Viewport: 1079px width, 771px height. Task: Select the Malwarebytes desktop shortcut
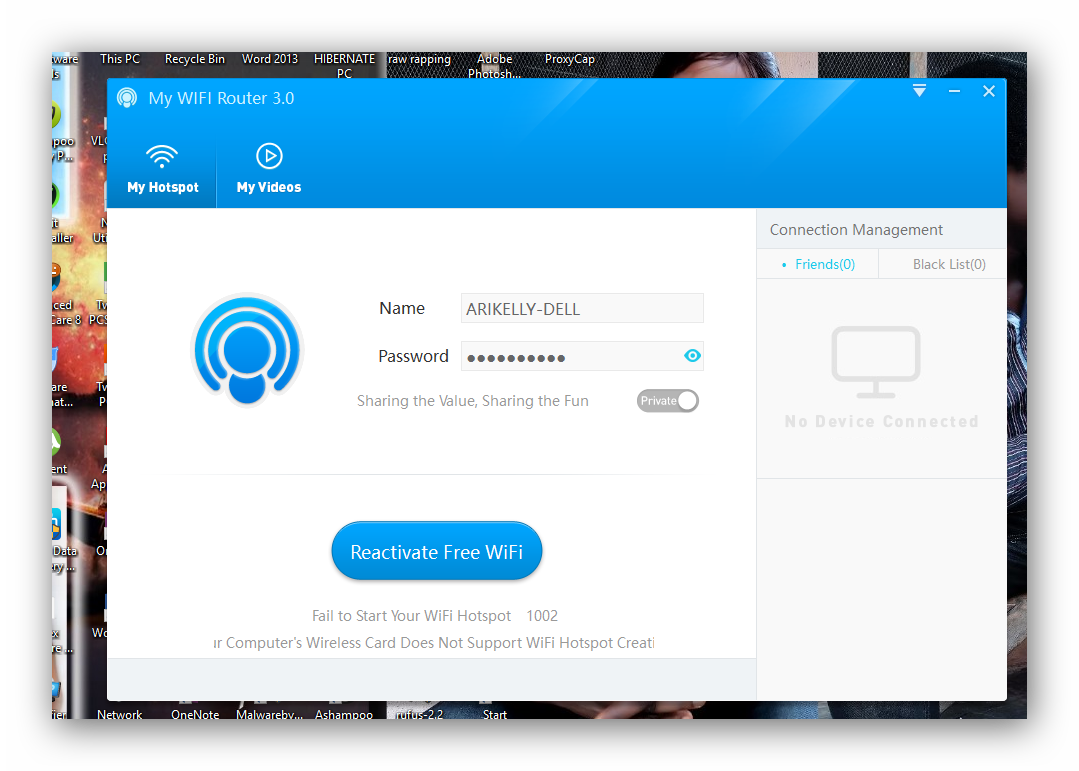(269, 714)
